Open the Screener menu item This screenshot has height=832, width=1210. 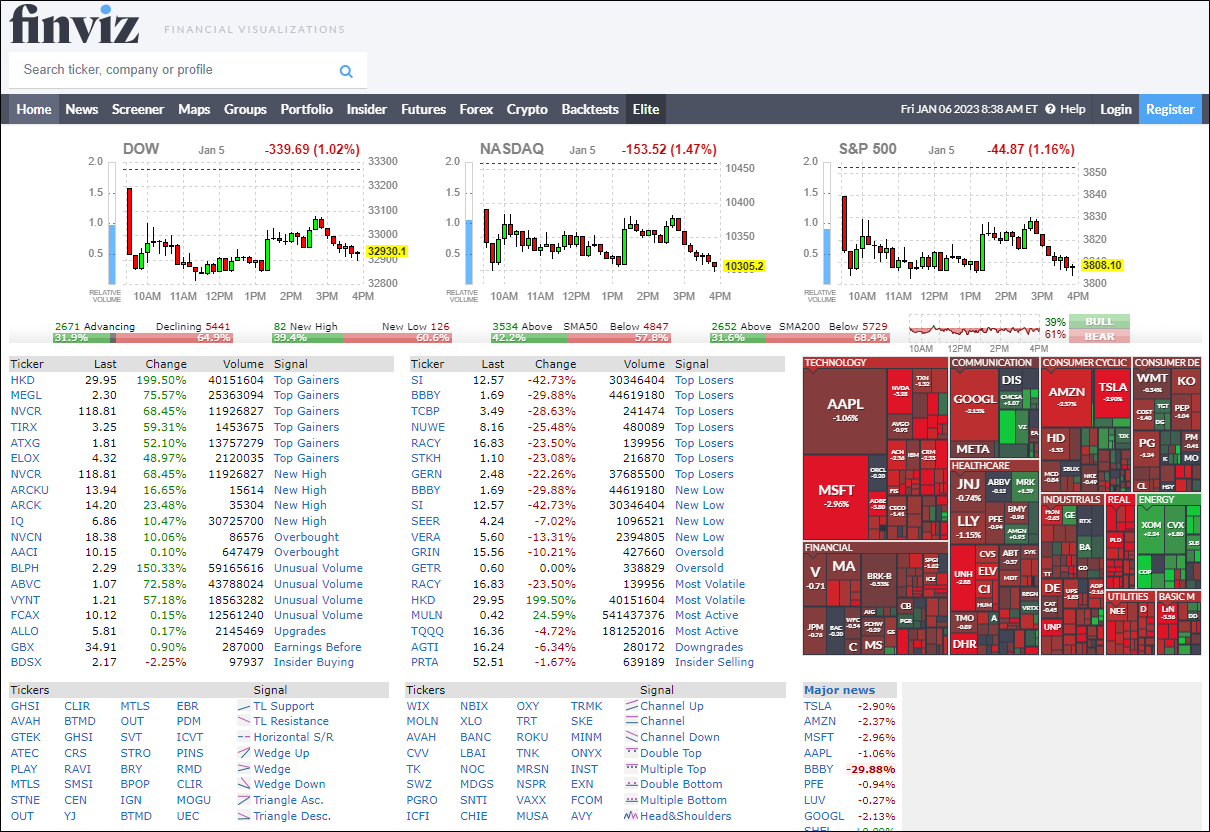pos(138,109)
